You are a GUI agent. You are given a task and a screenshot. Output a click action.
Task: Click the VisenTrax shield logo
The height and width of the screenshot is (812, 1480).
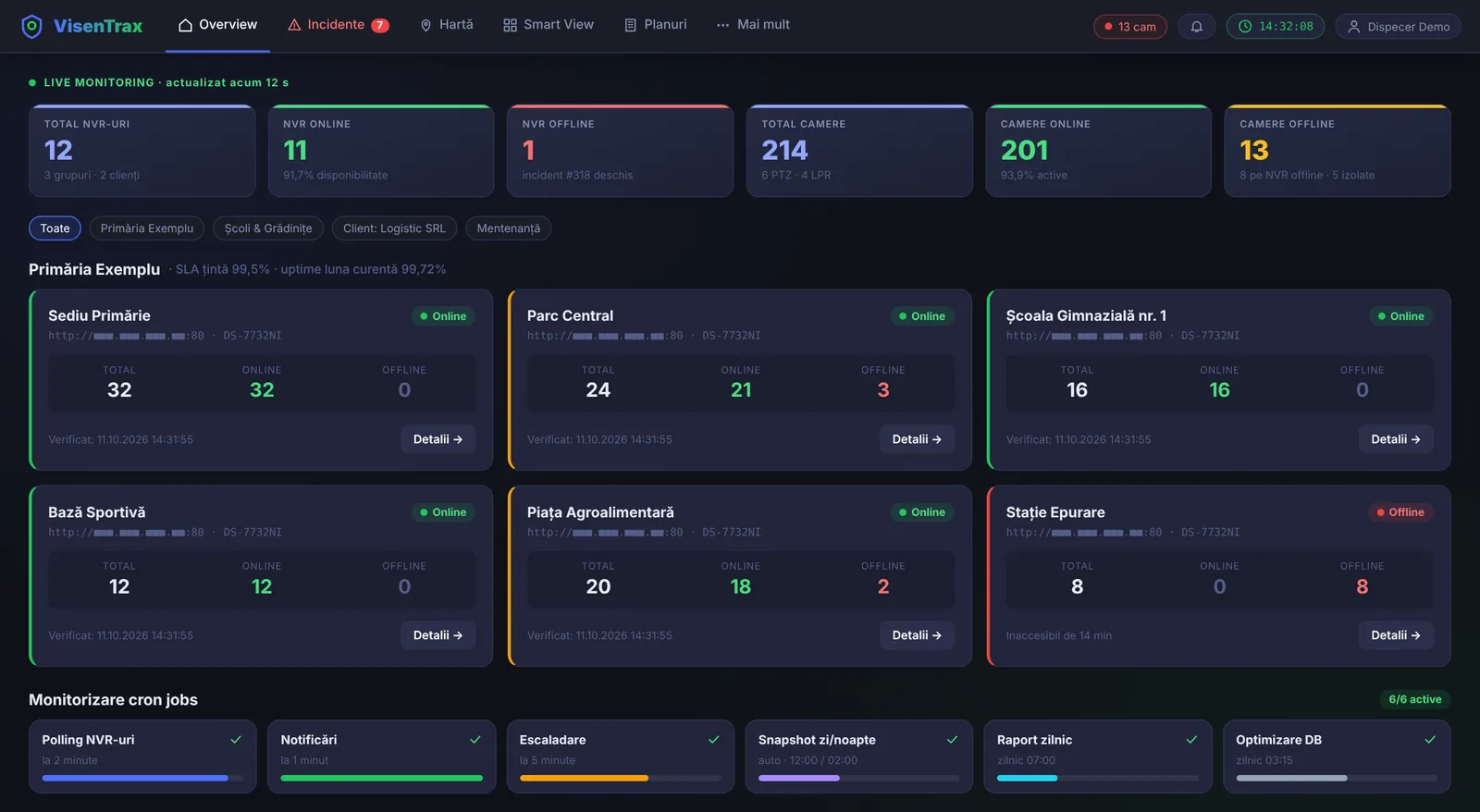coord(31,26)
